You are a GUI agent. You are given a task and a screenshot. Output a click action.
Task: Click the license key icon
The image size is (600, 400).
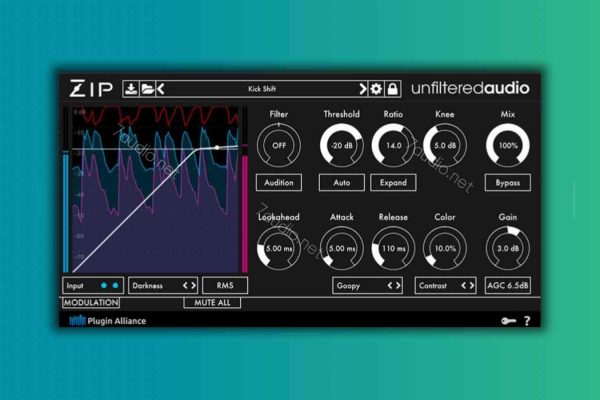coord(509,321)
